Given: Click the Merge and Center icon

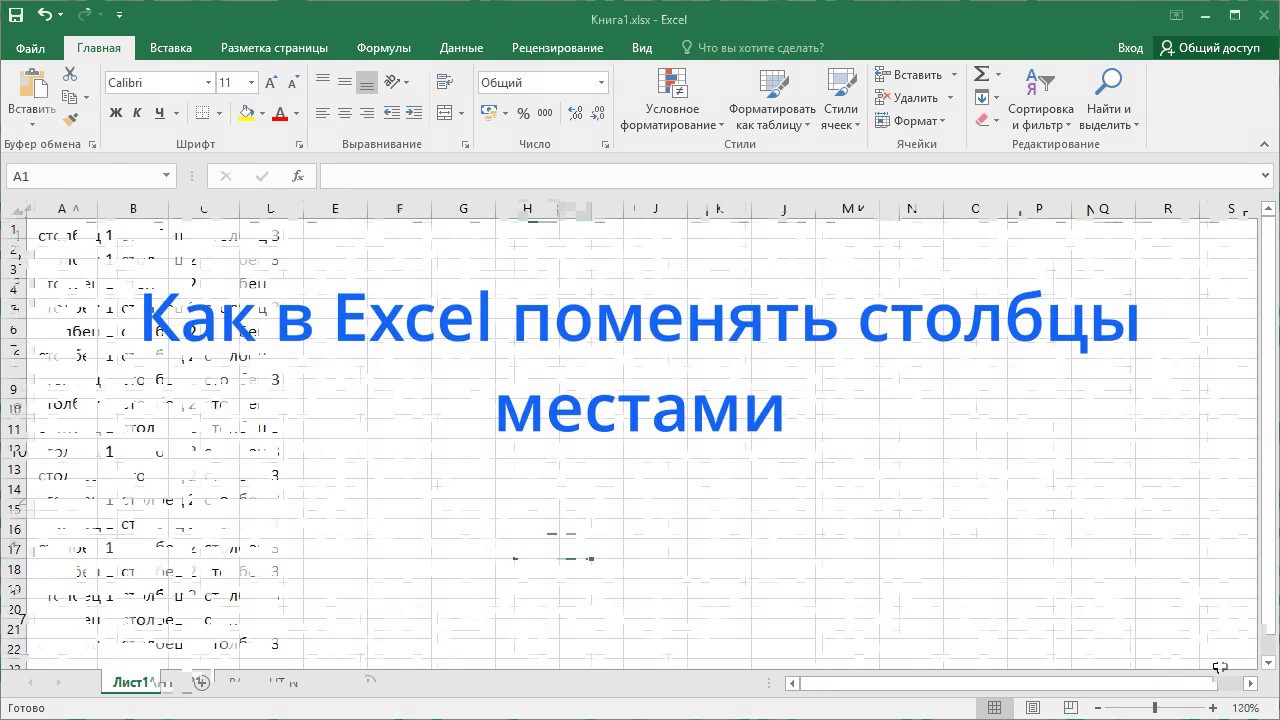Looking at the screenshot, I should [x=445, y=113].
